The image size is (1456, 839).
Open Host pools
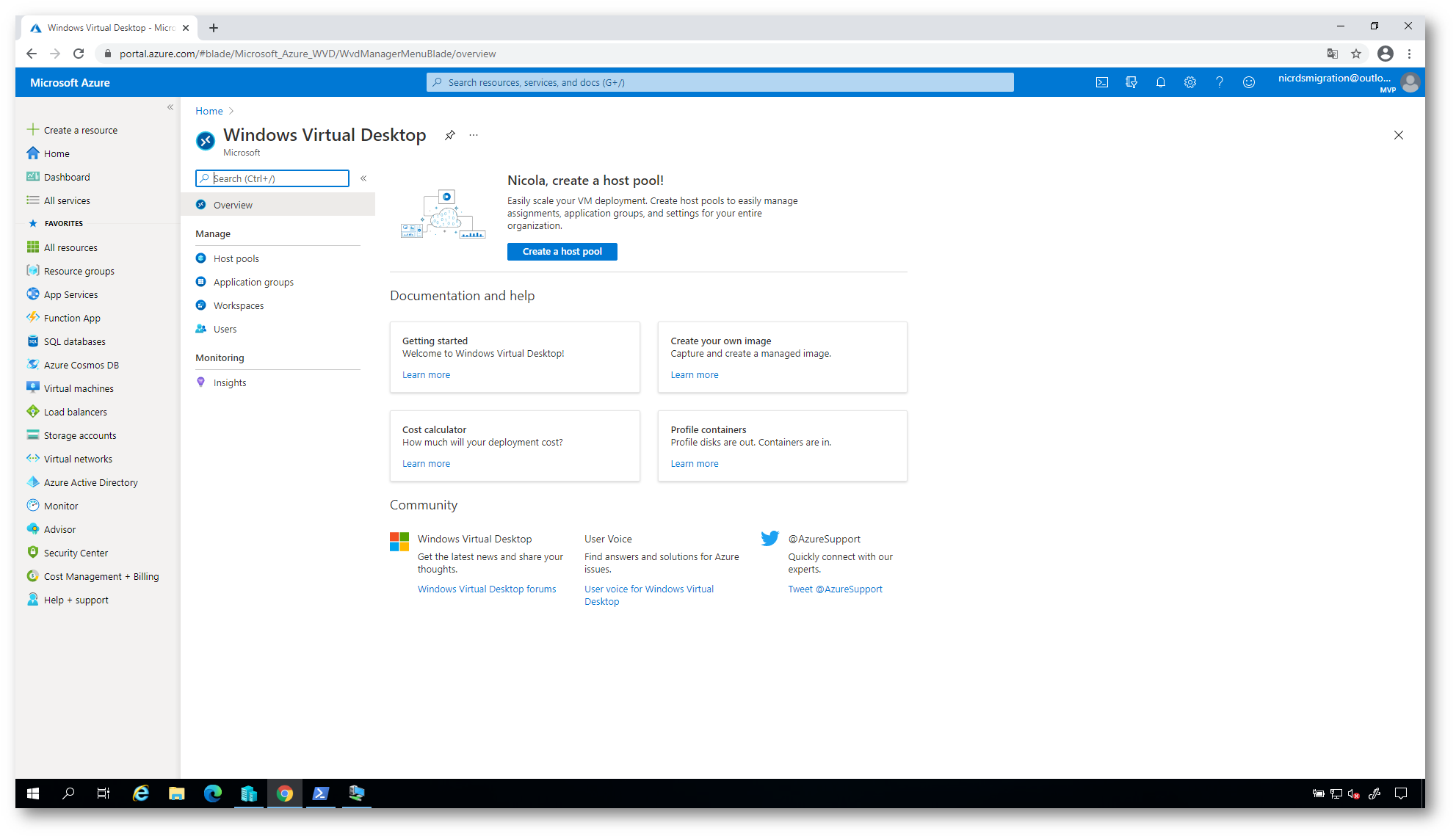[x=236, y=258]
